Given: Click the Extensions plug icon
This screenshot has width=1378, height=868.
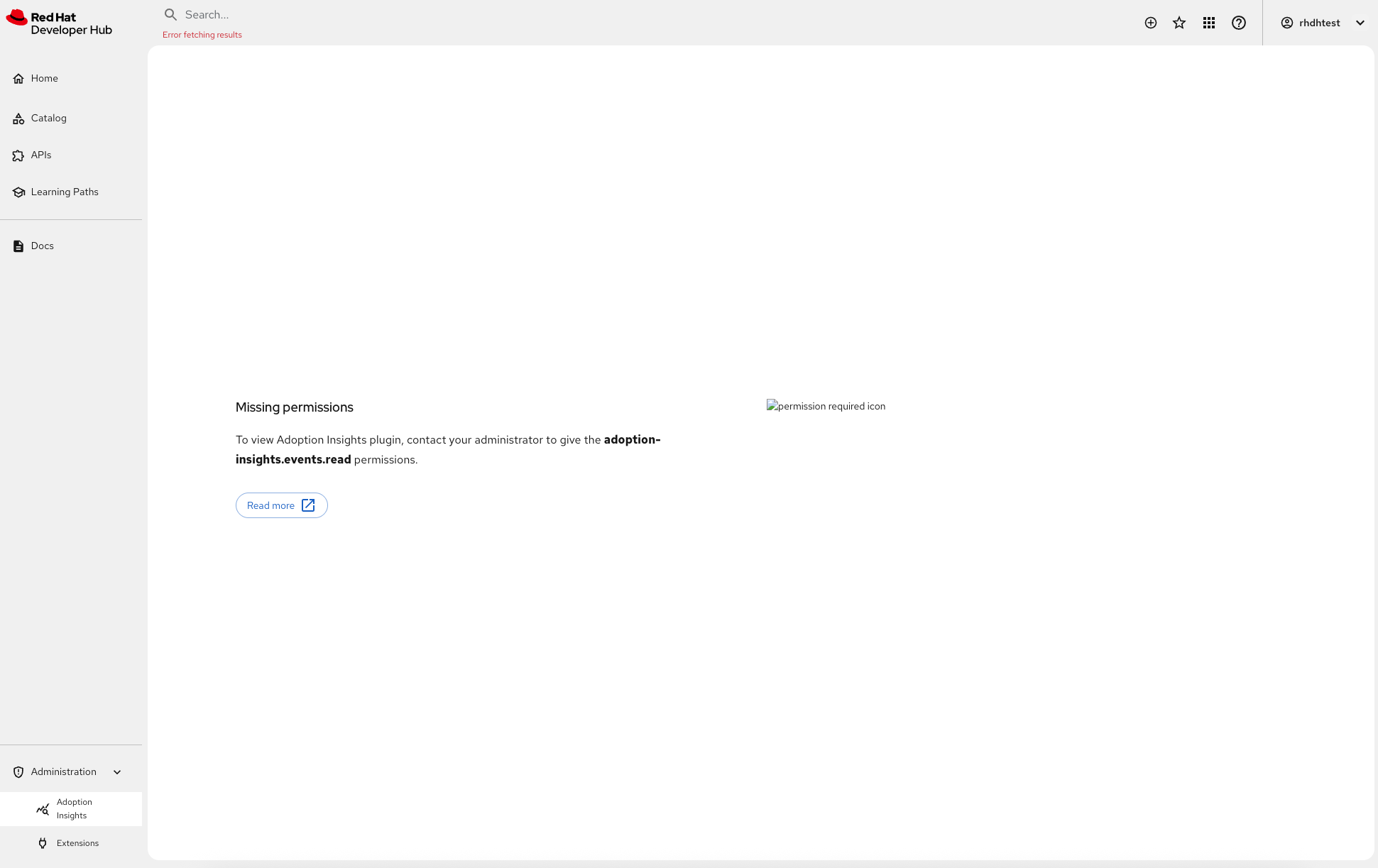Looking at the screenshot, I should point(43,843).
